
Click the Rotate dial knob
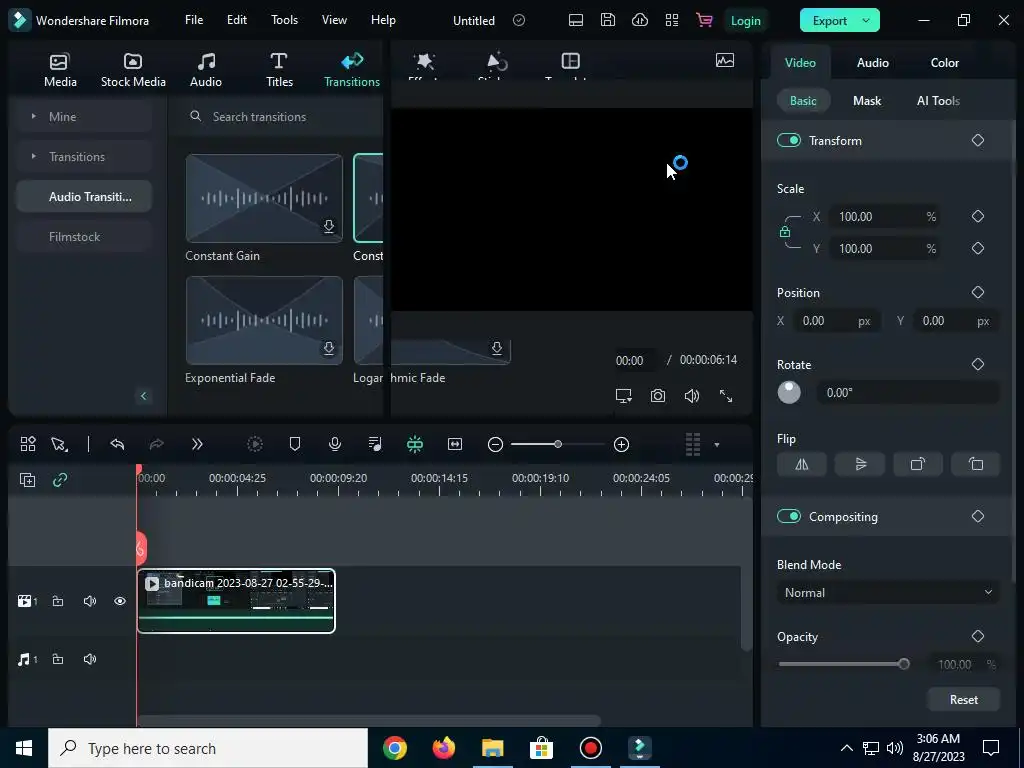tap(789, 392)
